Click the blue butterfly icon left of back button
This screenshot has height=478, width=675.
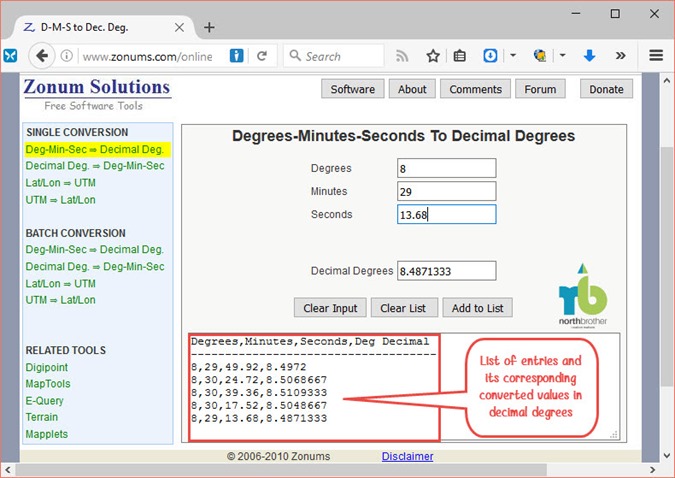10,56
